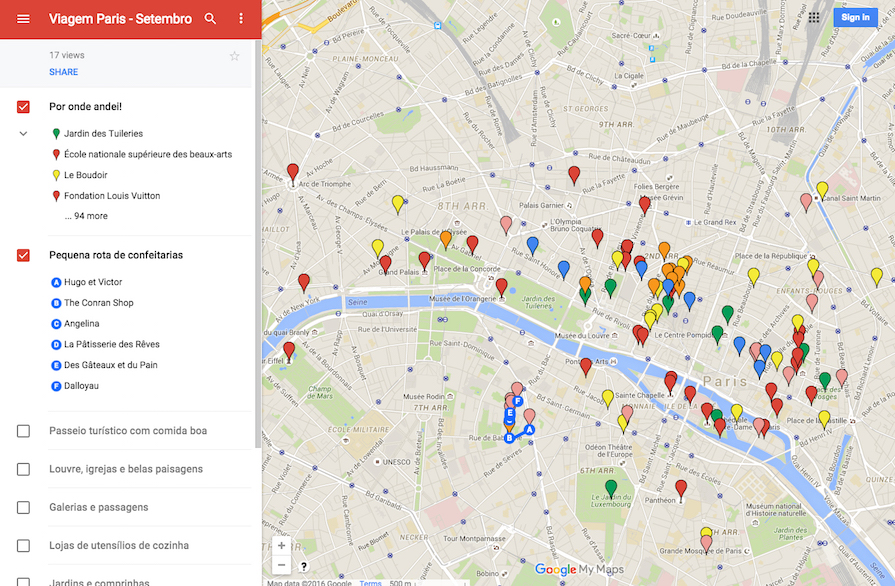Enable Lojas de utensílios de cozinha layer
This screenshot has width=895, height=586.
click(23, 545)
